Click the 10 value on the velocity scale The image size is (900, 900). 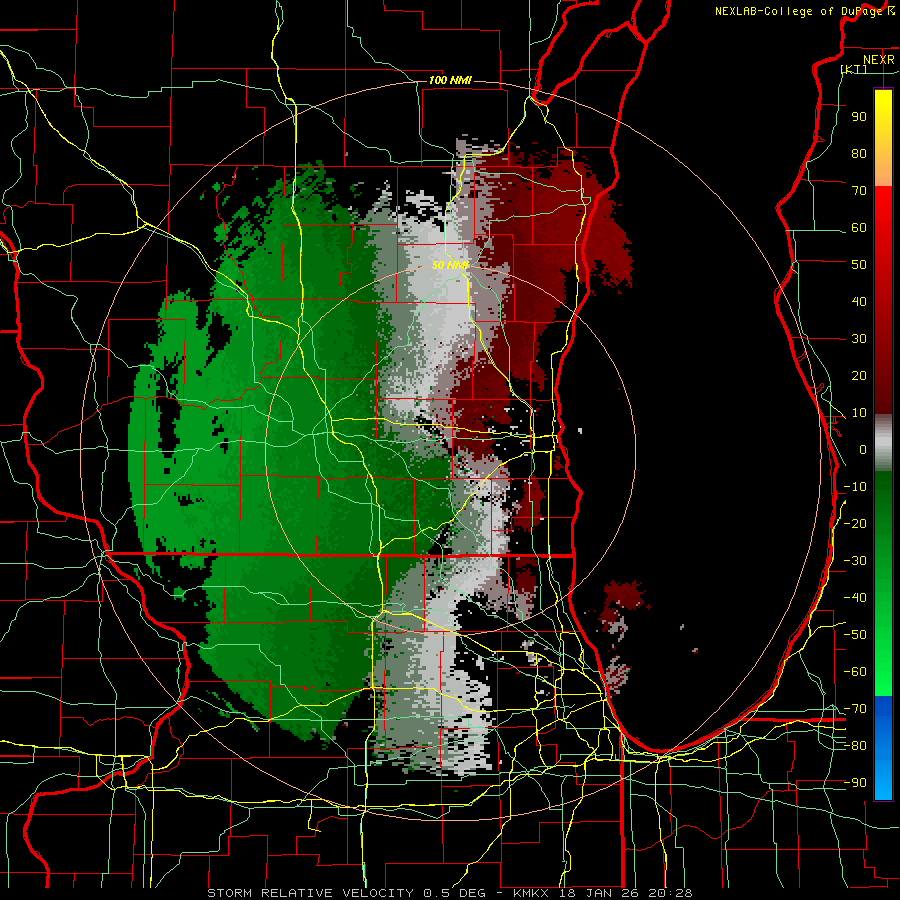[859, 413]
